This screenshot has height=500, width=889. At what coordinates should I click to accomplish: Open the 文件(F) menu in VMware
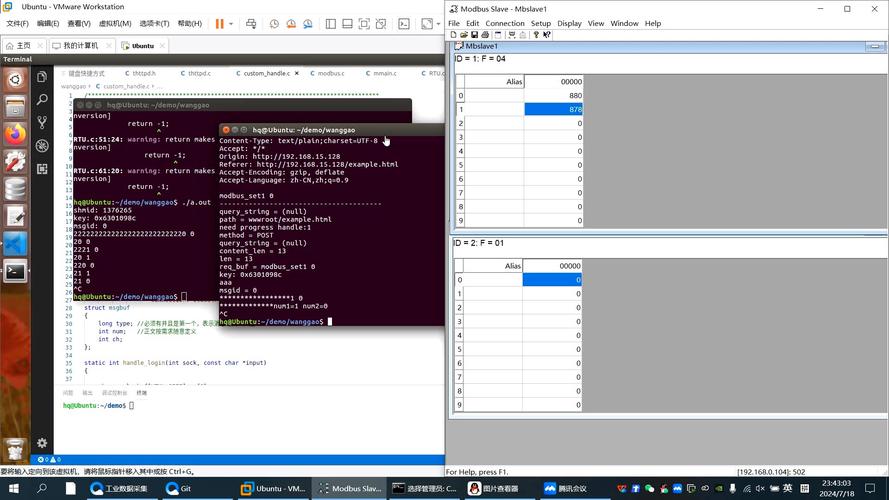17,24
